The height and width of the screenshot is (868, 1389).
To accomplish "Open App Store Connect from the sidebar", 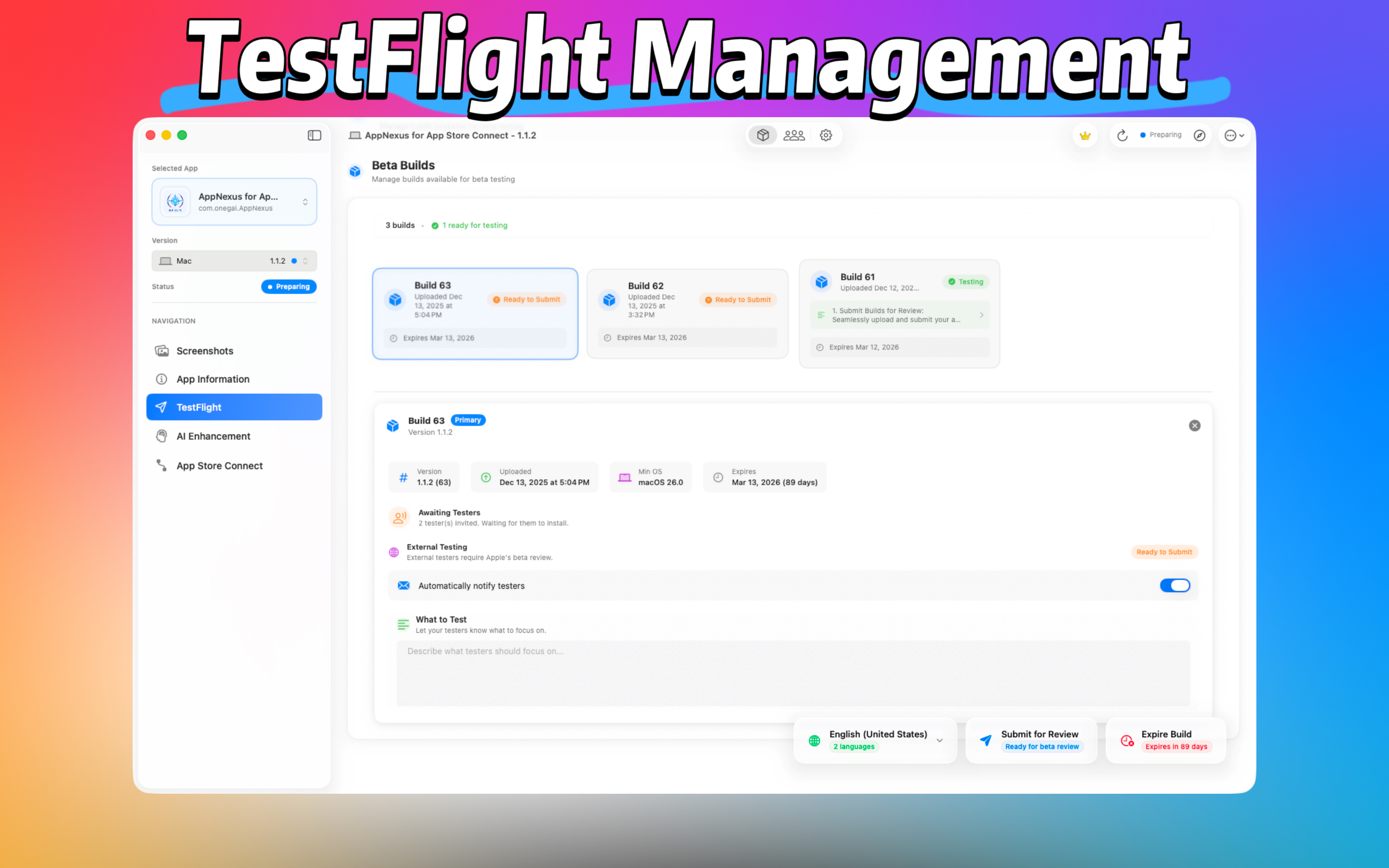I will [x=219, y=465].
